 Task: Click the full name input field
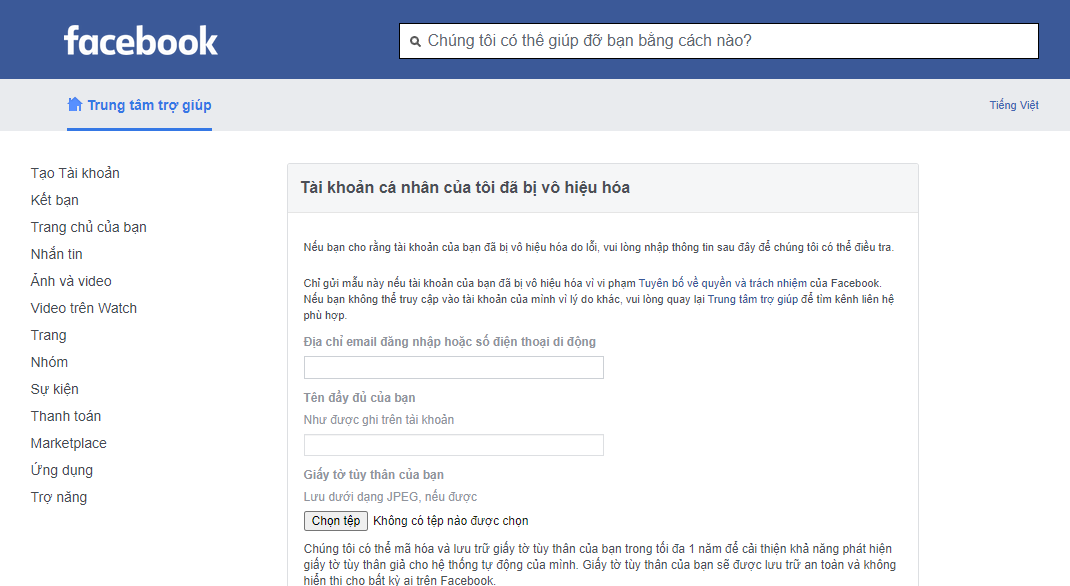click(454, 445)
